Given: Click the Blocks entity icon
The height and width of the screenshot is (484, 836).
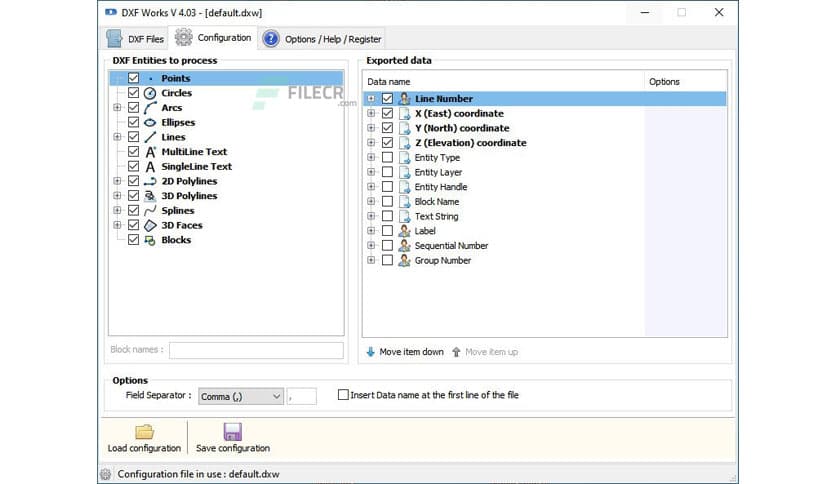Looking at the screenshot, I should [150, 240].
